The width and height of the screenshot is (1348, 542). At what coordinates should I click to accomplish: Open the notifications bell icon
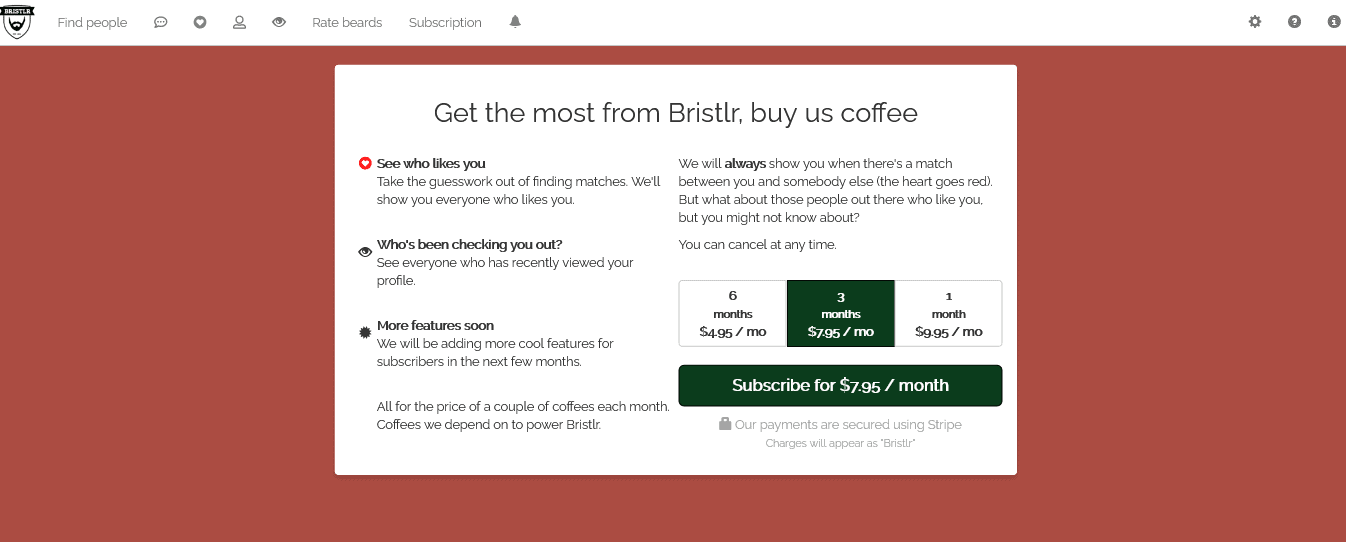coord(515,22)
